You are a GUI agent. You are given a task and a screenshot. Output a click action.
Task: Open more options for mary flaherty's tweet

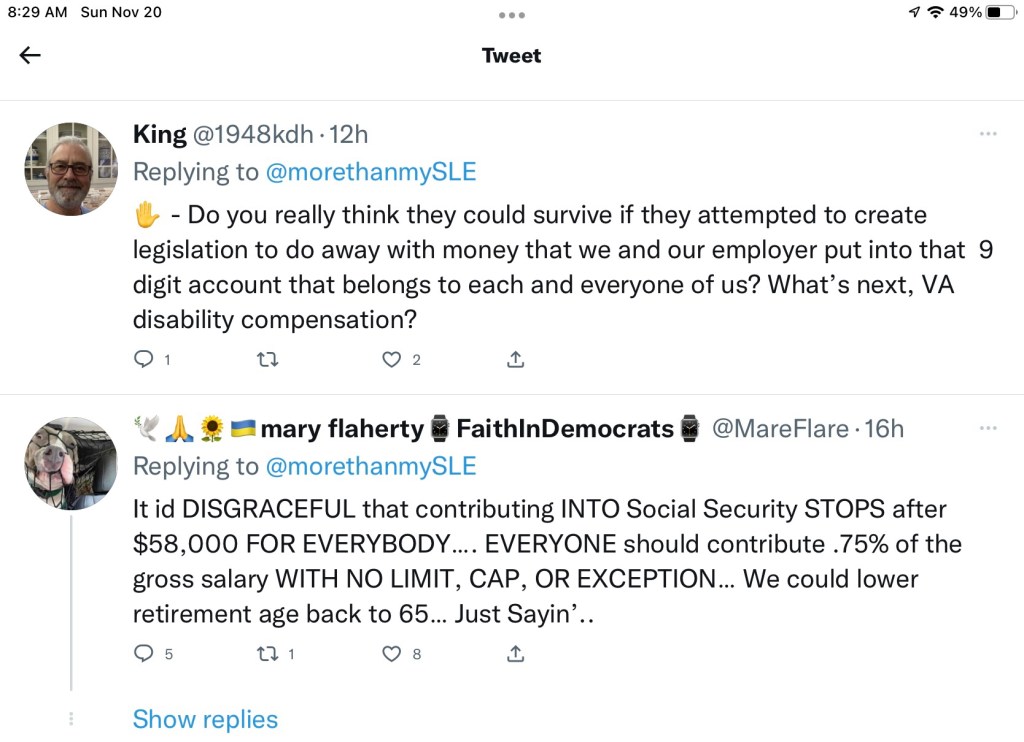click(988, 428)
